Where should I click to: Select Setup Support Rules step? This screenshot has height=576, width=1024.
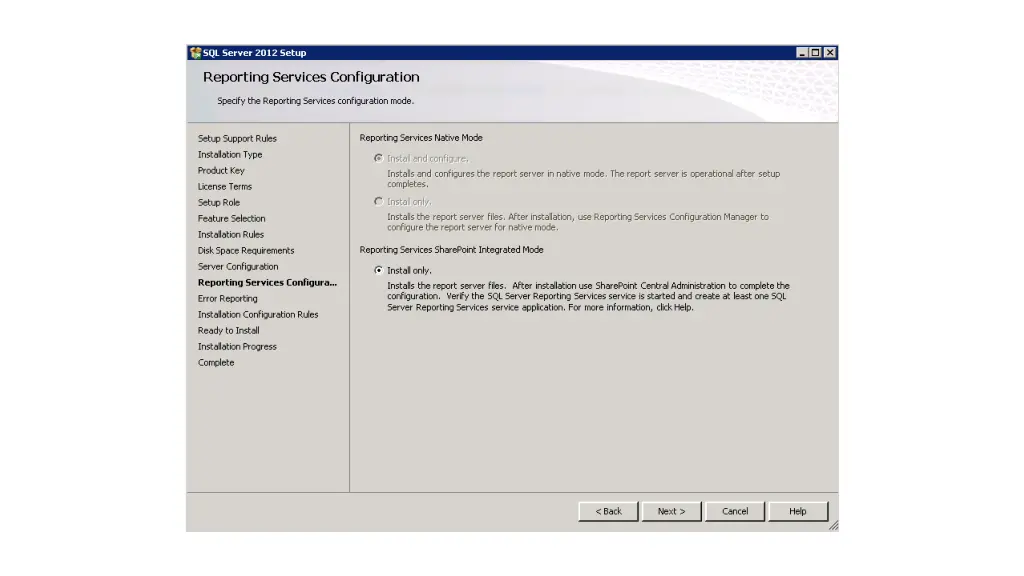point(237,139)
